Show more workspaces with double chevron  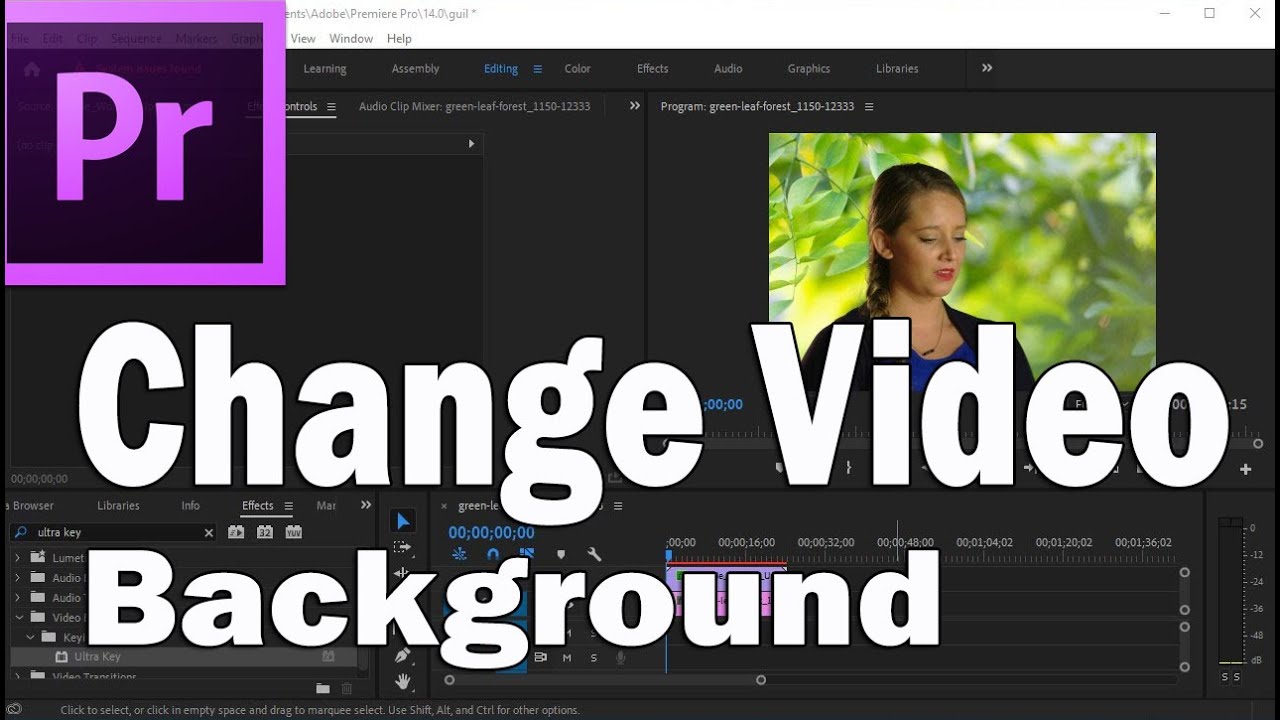(x=987, y=68)
